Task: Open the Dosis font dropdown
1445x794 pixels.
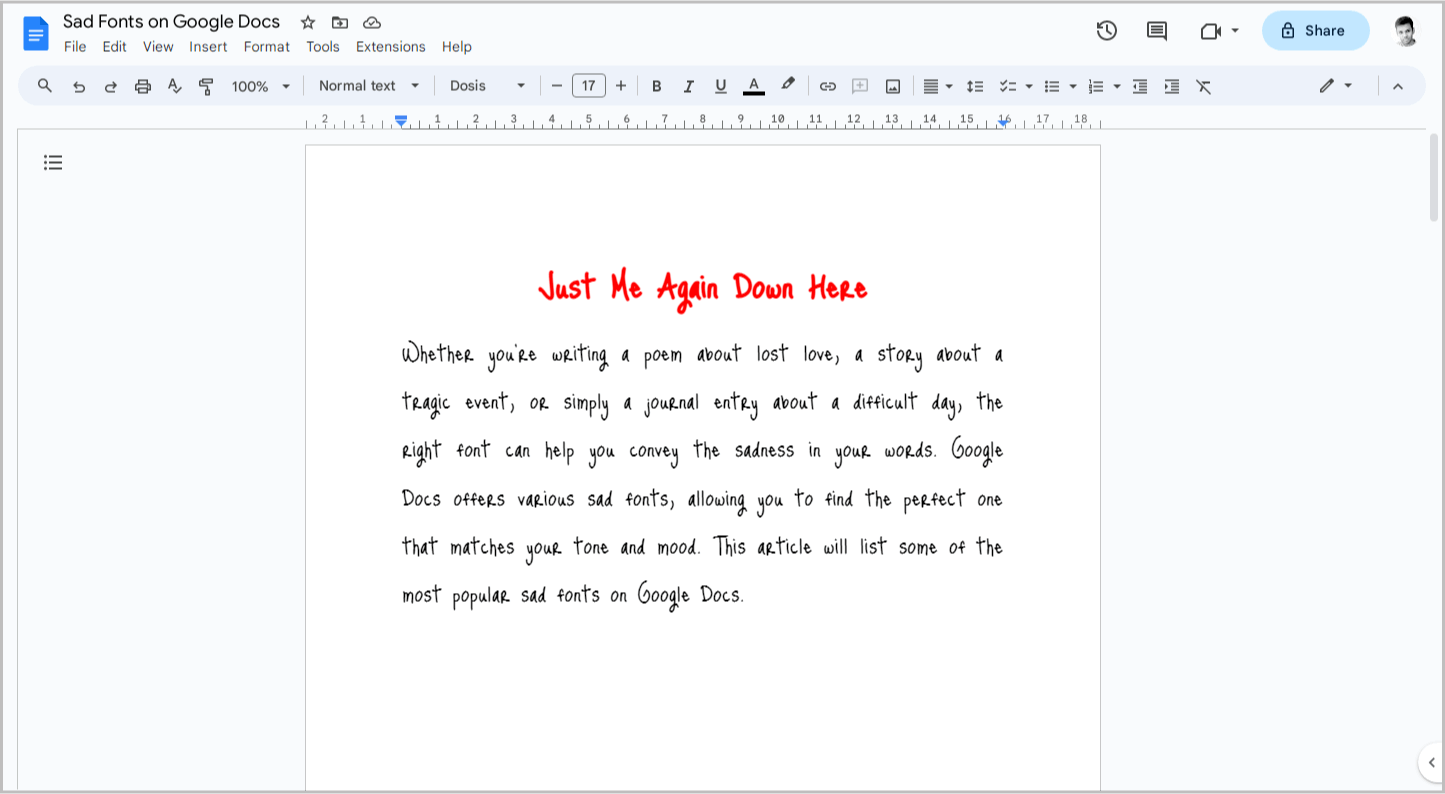Action: tap(487, 86)
